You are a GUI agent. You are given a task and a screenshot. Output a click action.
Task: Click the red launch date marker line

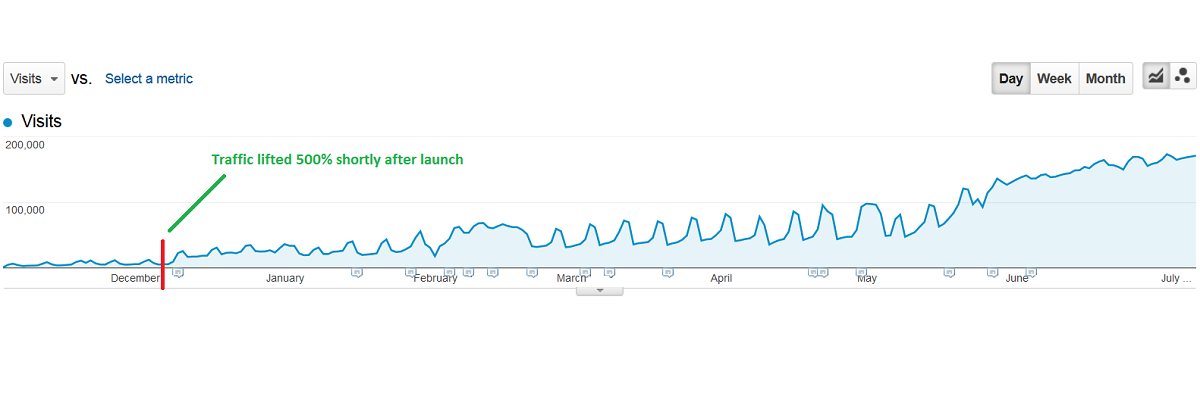pyautogui.click(x=163, y=264)
